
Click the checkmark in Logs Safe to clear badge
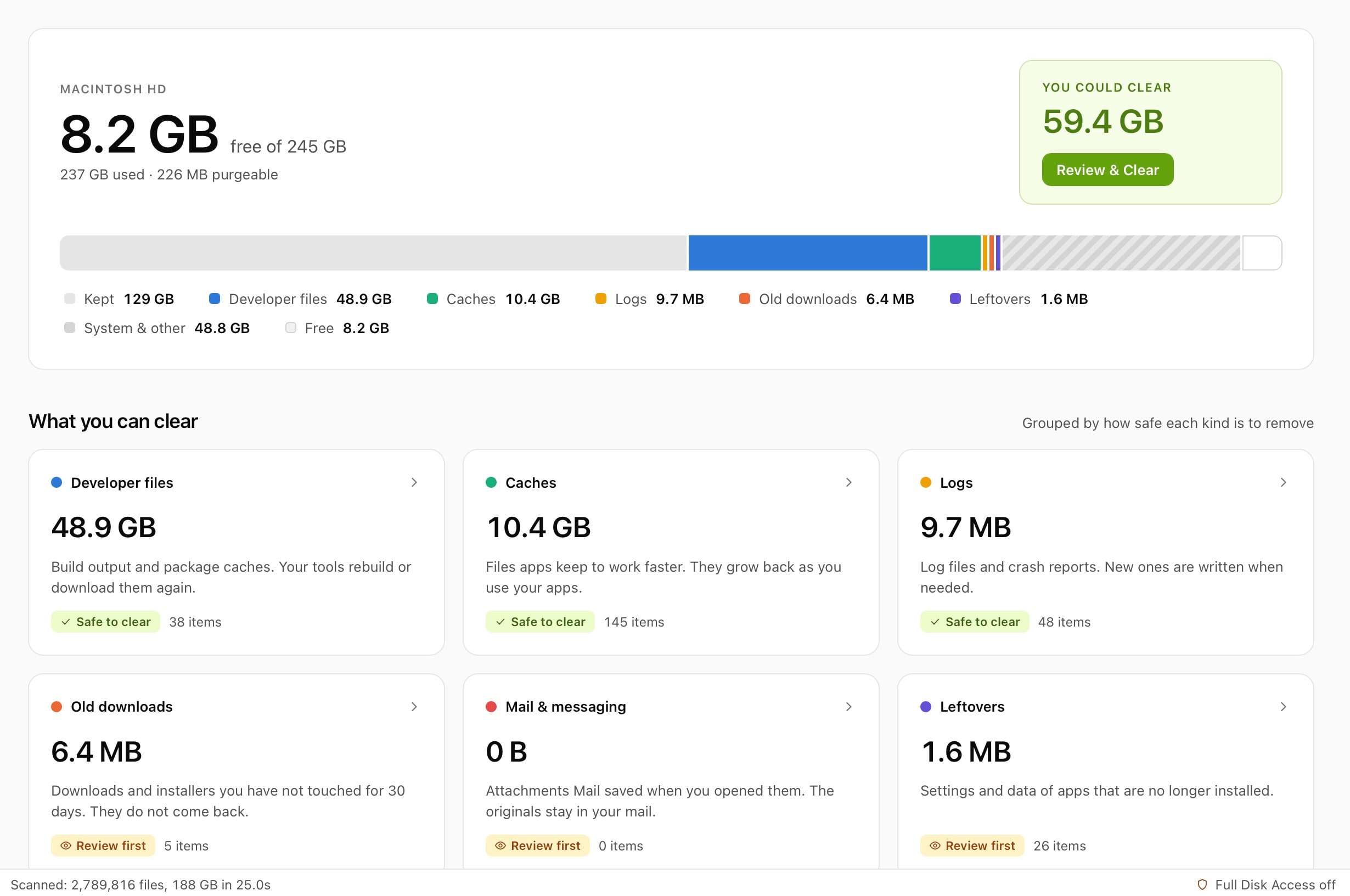935,622
